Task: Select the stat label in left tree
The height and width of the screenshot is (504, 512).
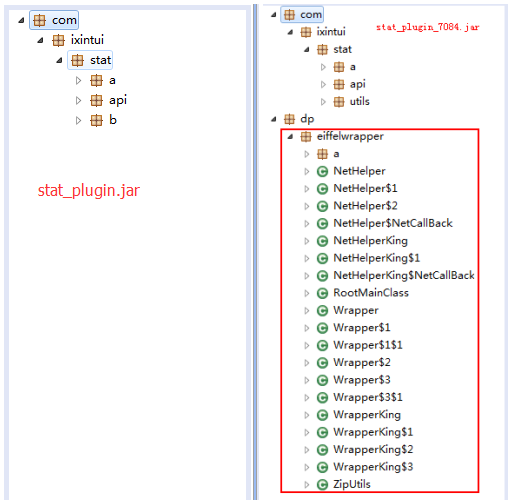Action: pos(100,60)
